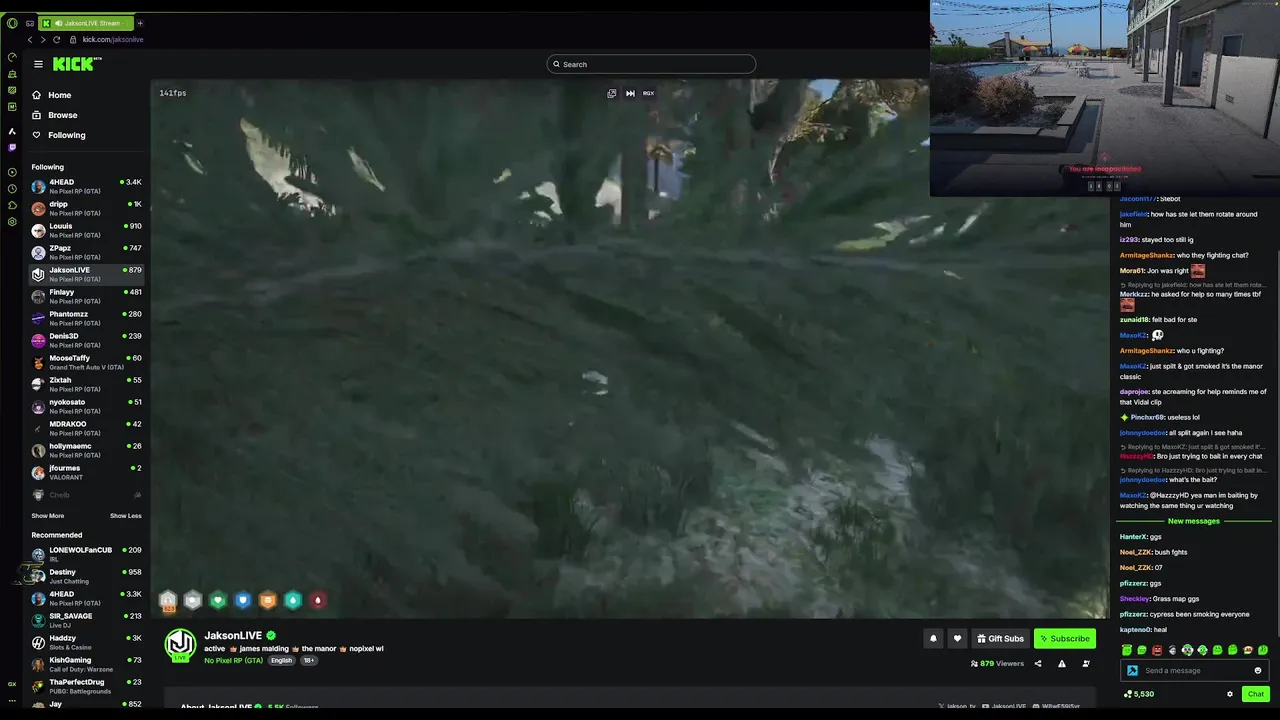Open Phantomzz channel in Following list
The width and height of the screenshot is (1280, 720).
coord(86,319)
